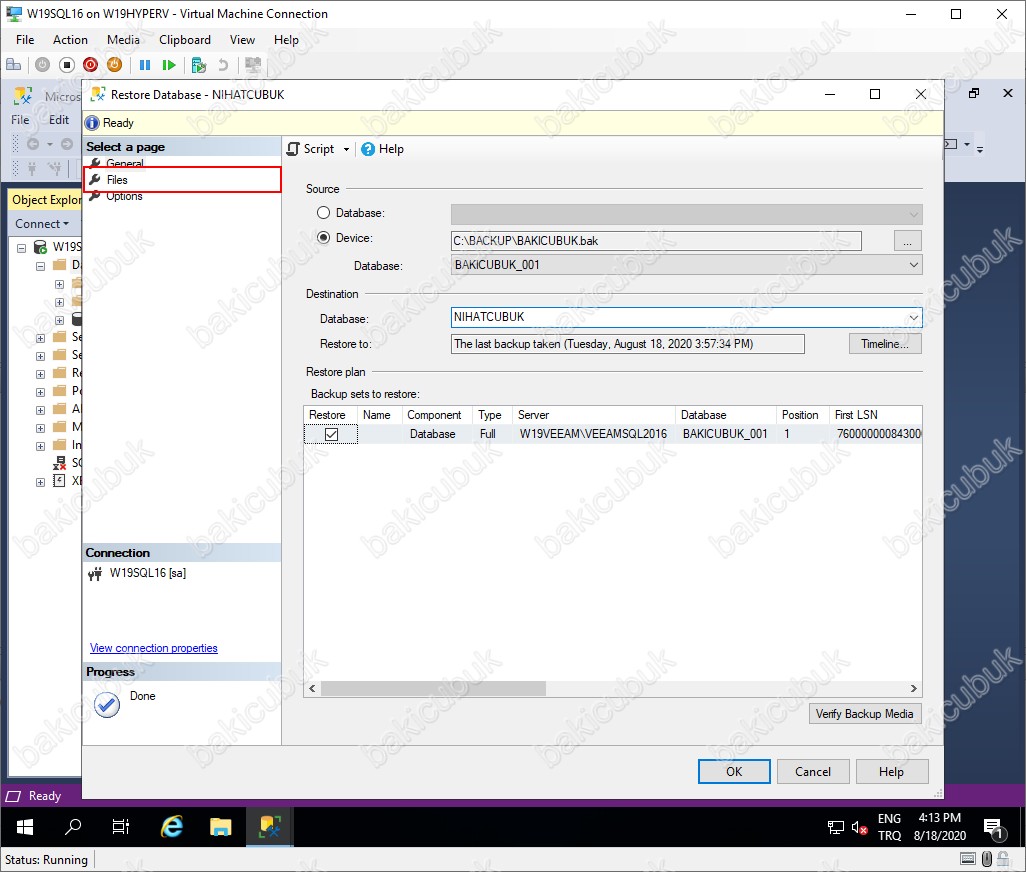Click the server icon beside W19S node

[x=41, y=247]
